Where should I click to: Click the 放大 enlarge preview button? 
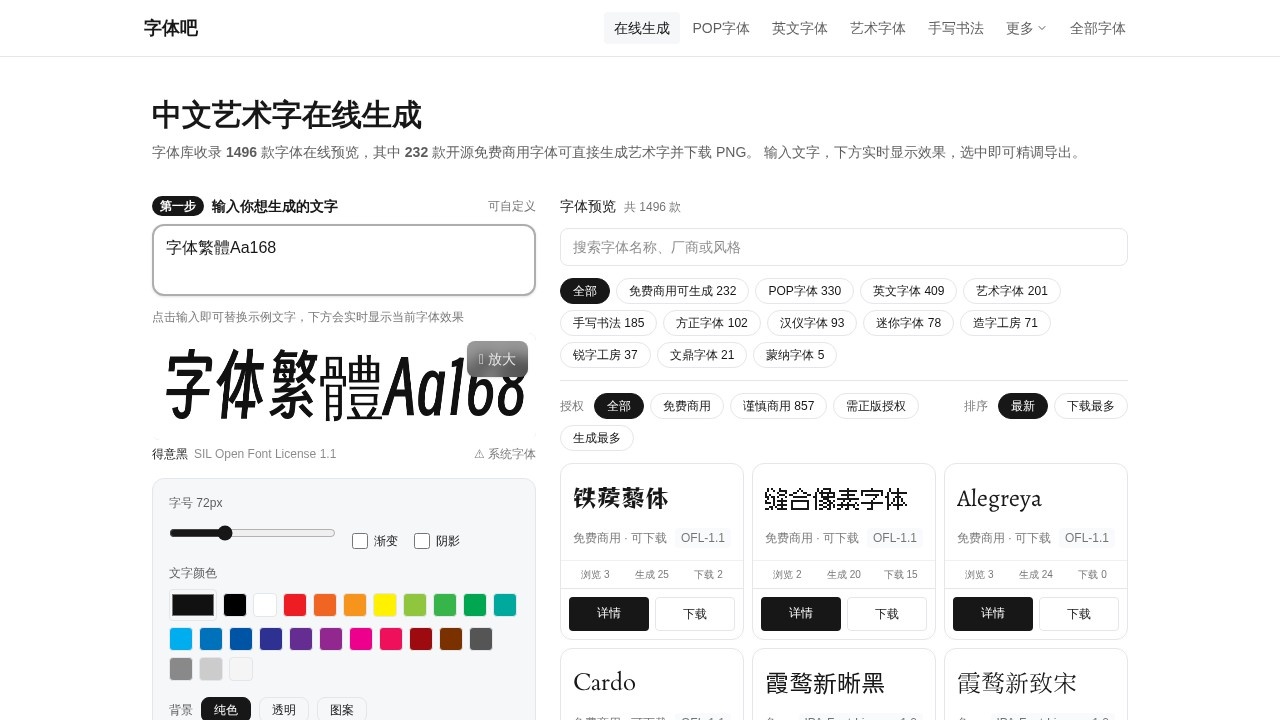pos(497,359)
